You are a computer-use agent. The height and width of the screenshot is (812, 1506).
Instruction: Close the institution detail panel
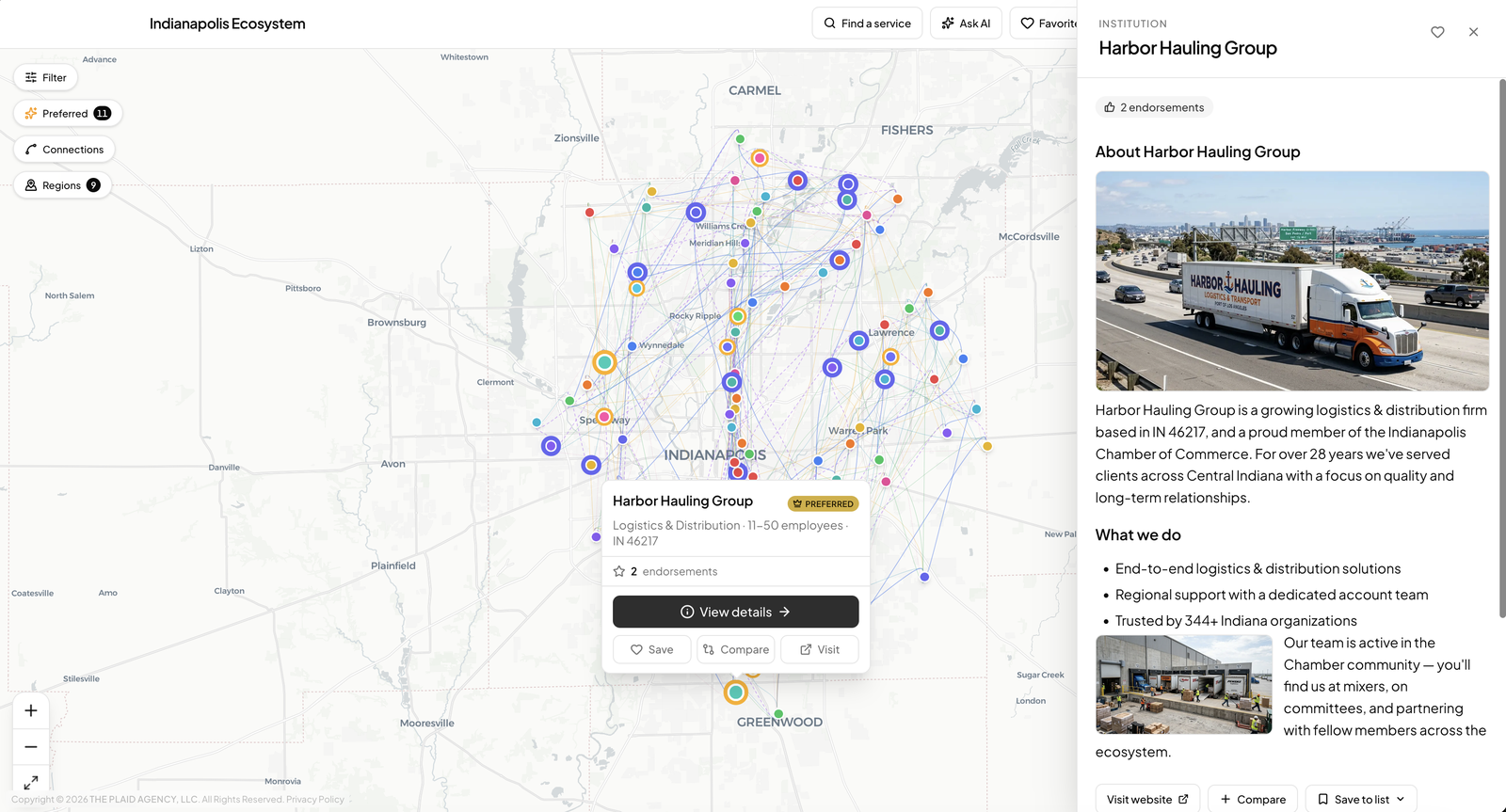1473,32
